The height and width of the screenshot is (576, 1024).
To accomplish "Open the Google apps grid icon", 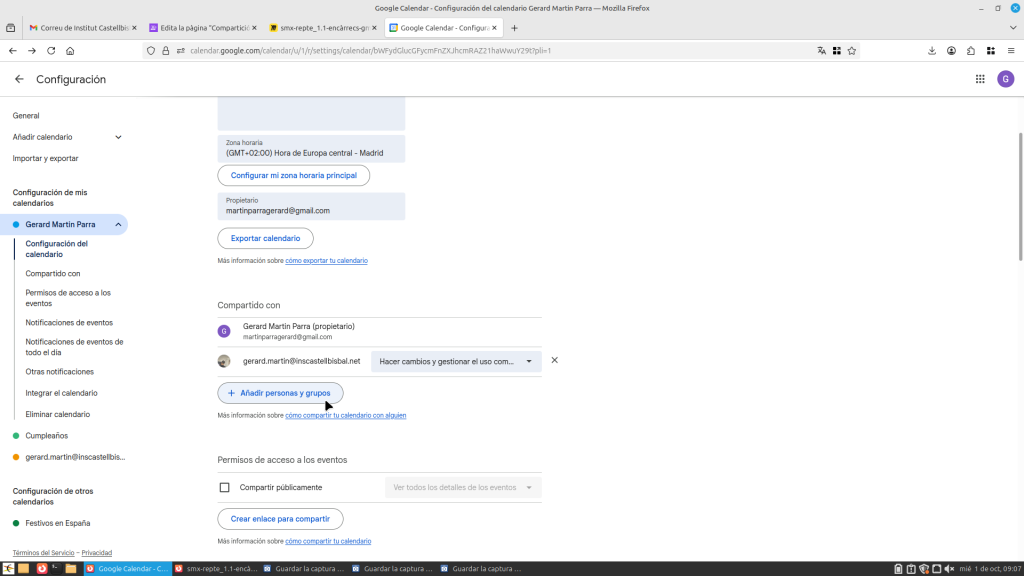I will (x=980, y=79).
